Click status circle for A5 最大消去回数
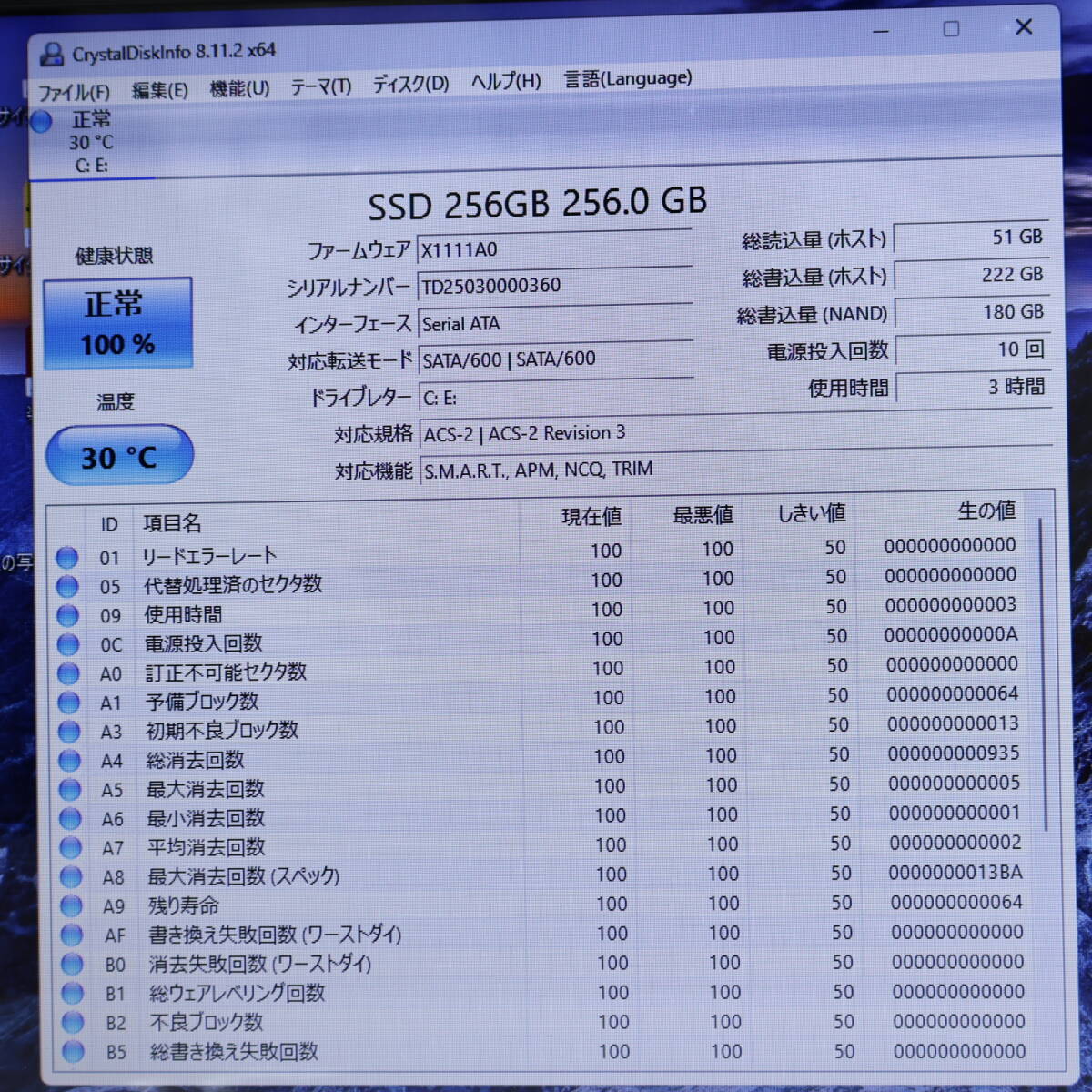The image size is (1092, 1092). (x=70, y=789)
